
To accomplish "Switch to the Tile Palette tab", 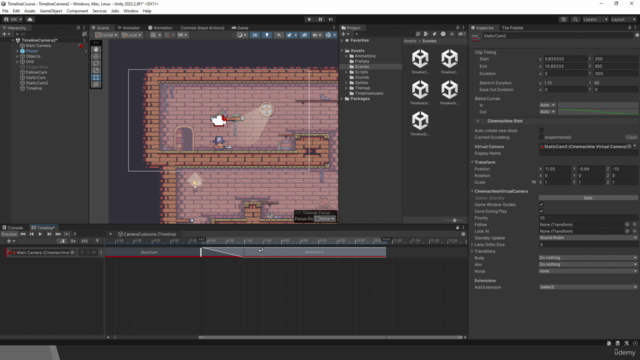I will pyautogui.click(x=512, y=28).
